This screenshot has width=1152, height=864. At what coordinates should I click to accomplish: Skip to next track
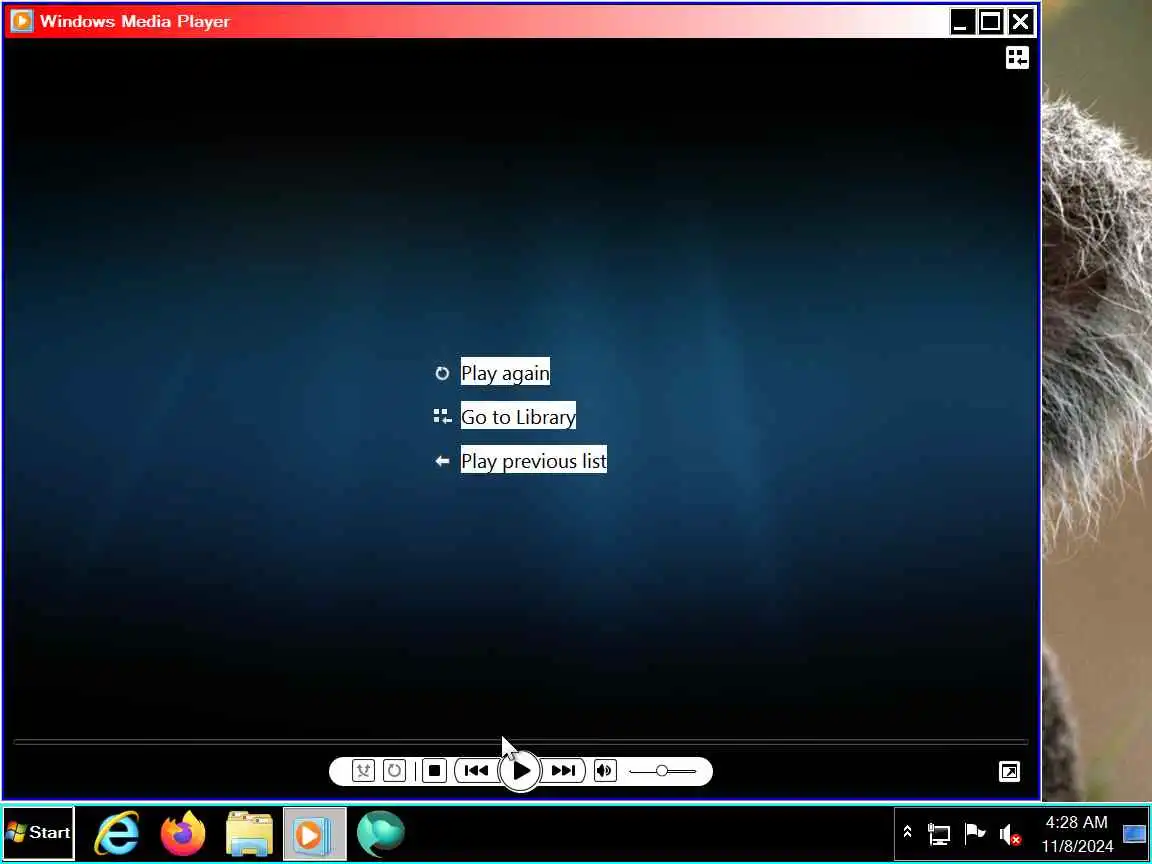[564, 771]
